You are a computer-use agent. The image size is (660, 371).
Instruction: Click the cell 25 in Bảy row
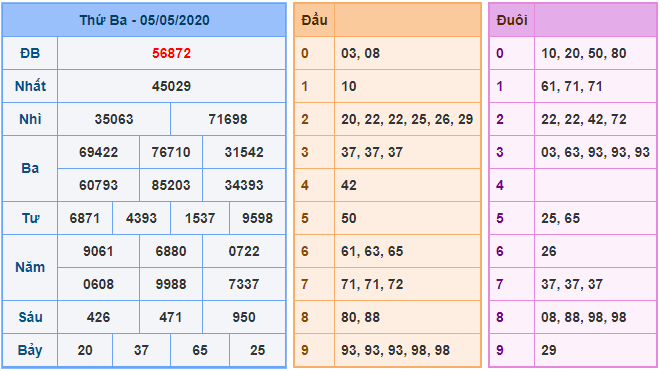tap(257, 350)
